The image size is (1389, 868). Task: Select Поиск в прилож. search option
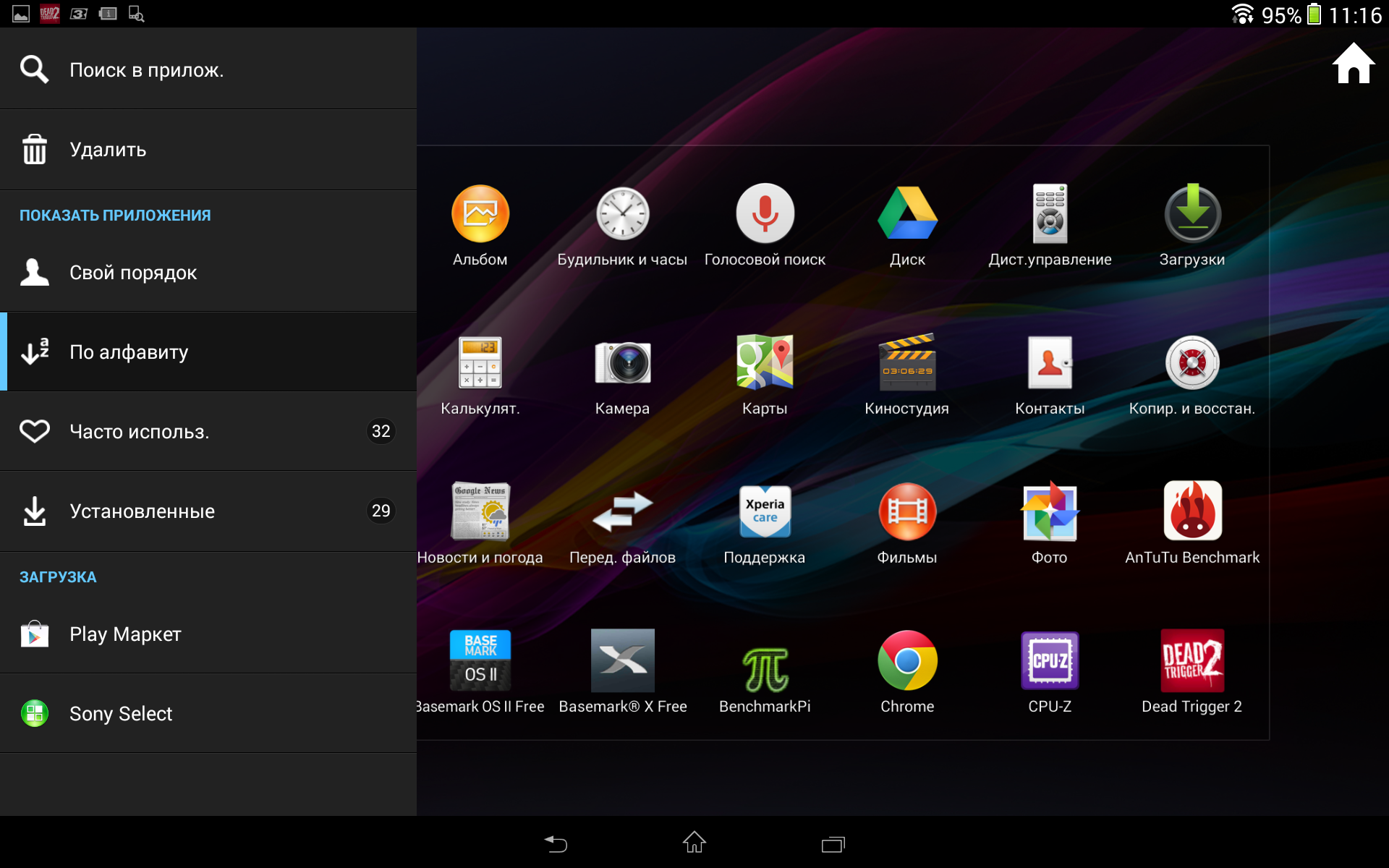point(208,69)
